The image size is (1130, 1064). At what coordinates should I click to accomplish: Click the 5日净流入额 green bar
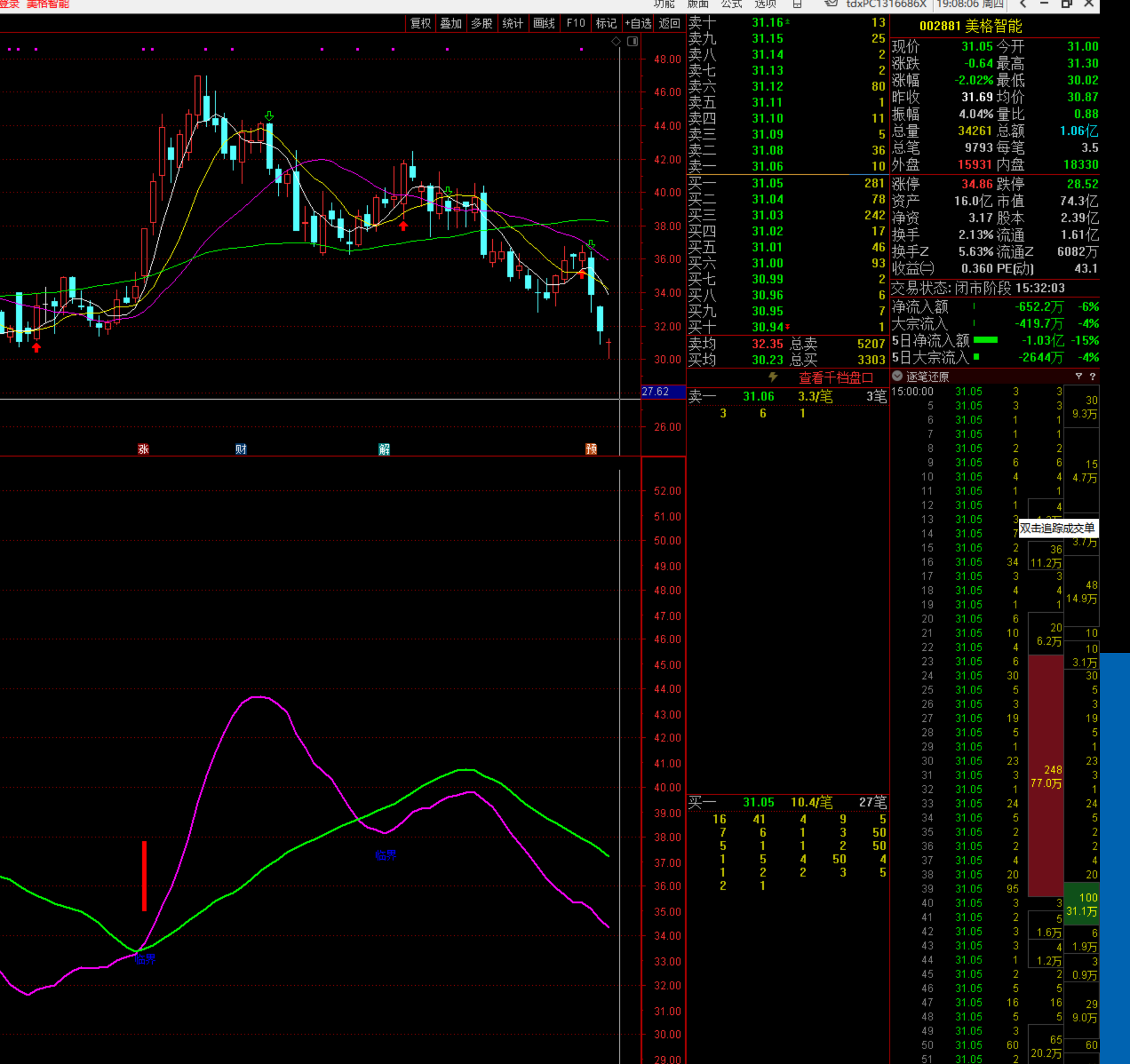985,340
